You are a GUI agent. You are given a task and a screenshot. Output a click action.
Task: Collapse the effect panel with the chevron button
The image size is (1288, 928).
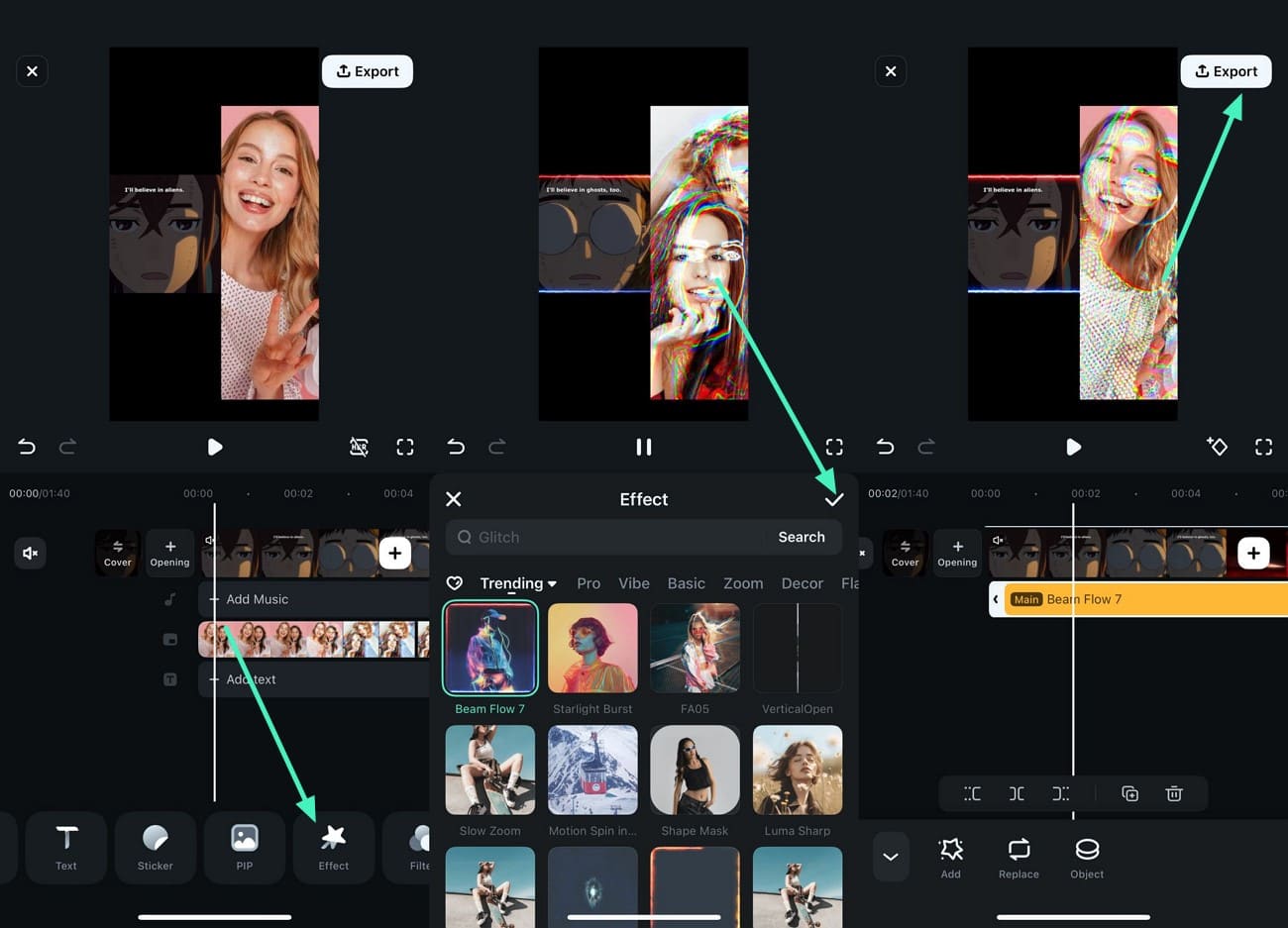[890, 856]
